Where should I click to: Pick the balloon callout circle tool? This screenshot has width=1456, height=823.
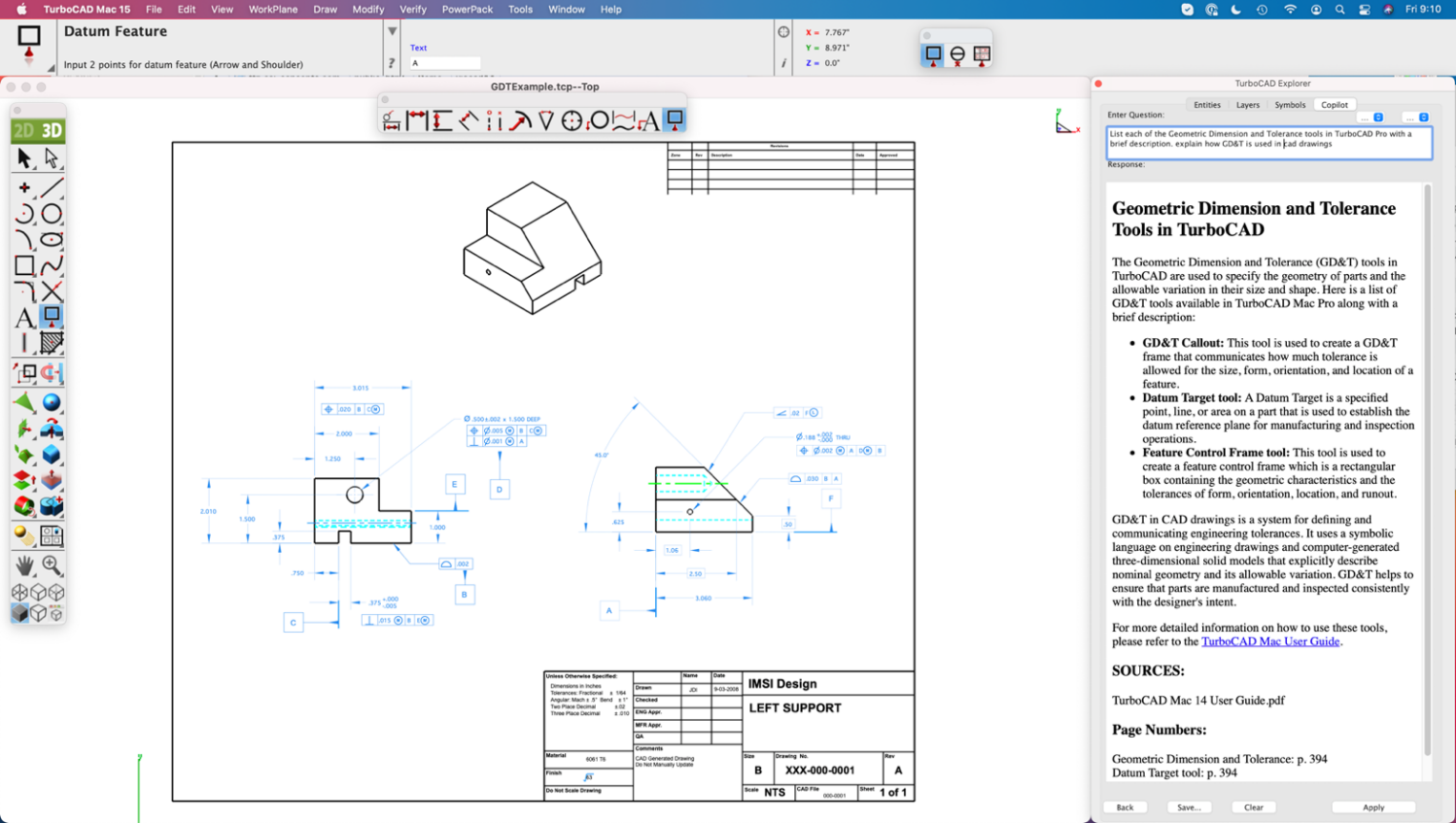pos(598,120)
